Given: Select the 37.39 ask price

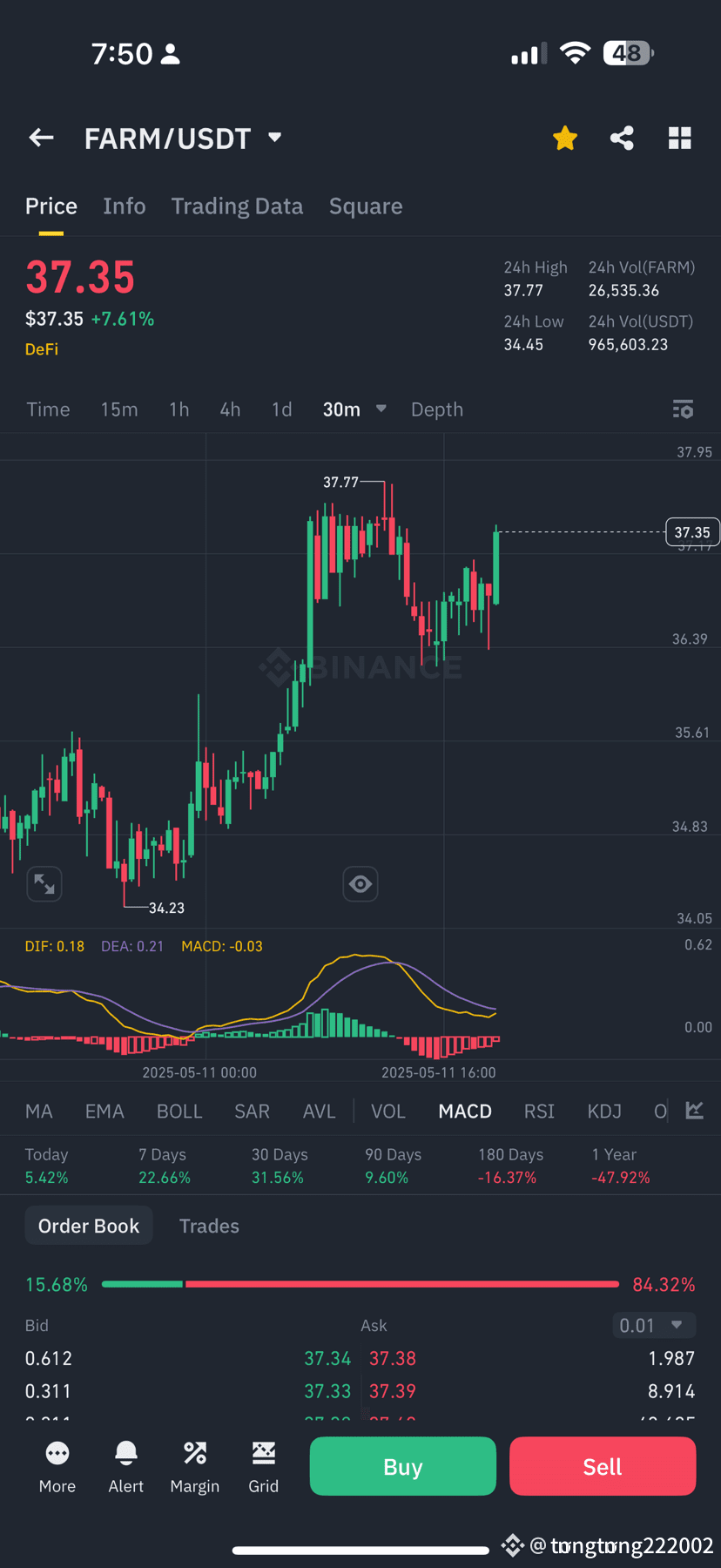Looking at the screenshot, I should (393, 1391).
